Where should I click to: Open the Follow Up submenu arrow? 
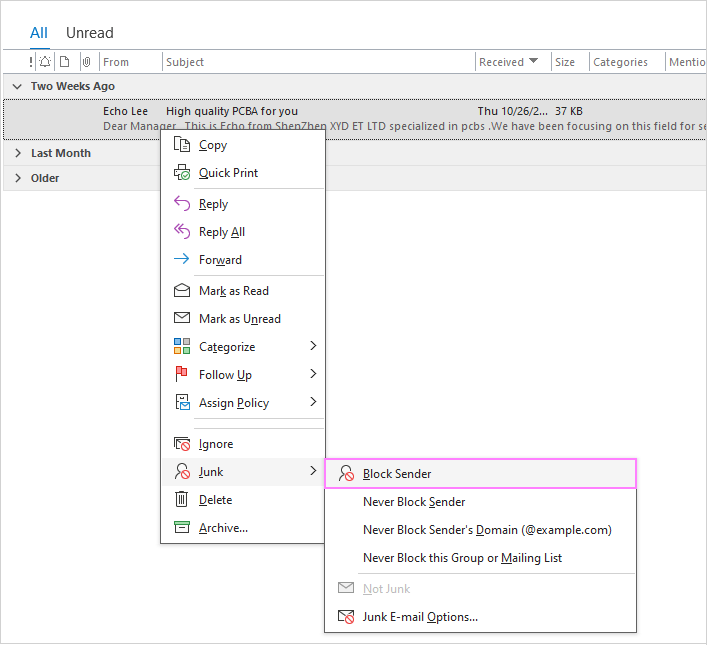tap(313, 374)
